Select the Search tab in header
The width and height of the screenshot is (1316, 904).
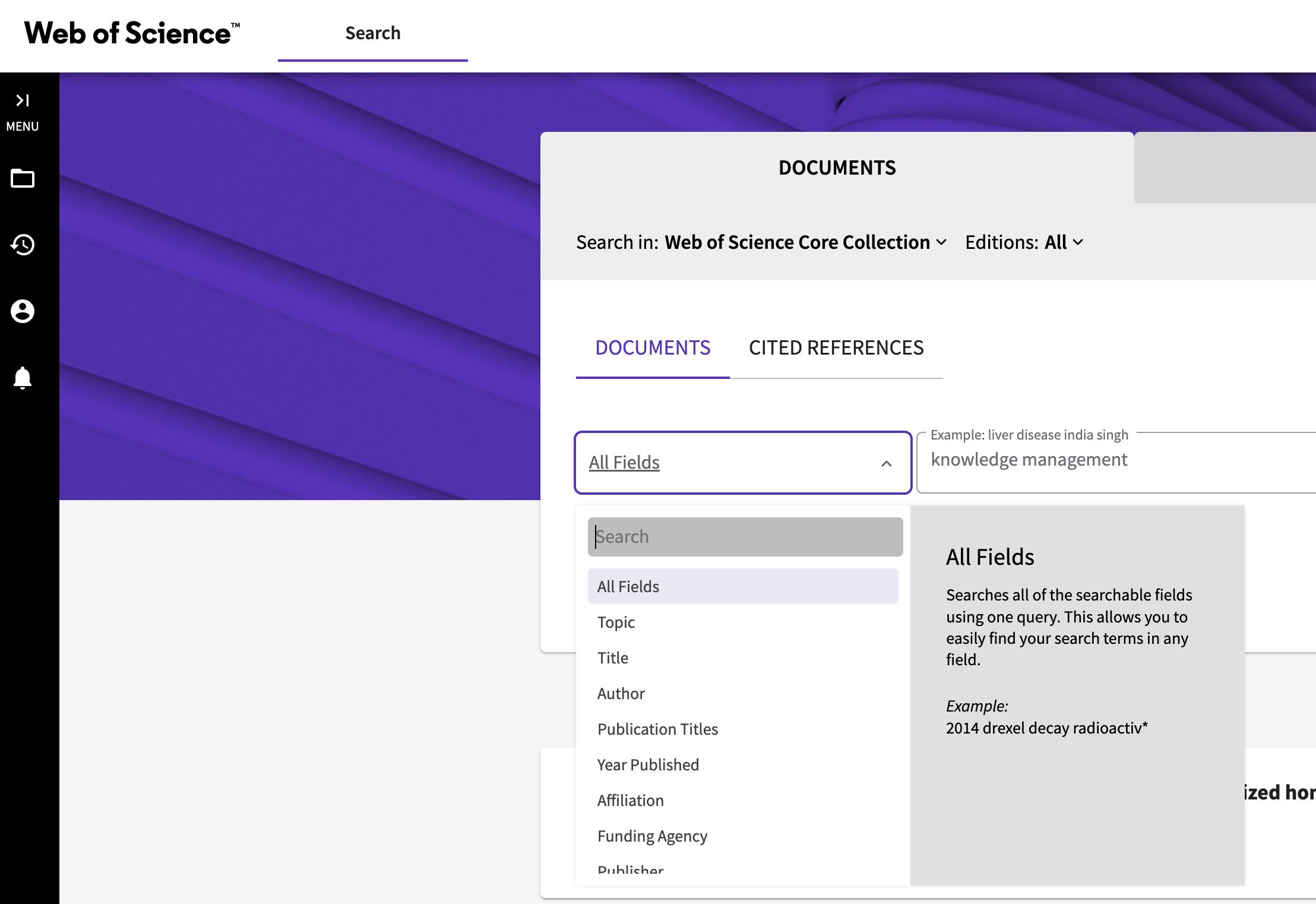click(x=373, y=33)
